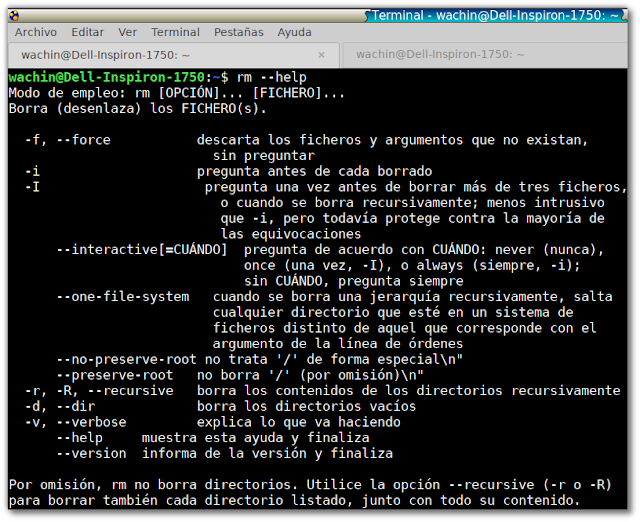The height and width of the screenshot is (522, 640).
Task: Click '--interactive[=CUÁNDO]' option text
Action: [142, 249]
